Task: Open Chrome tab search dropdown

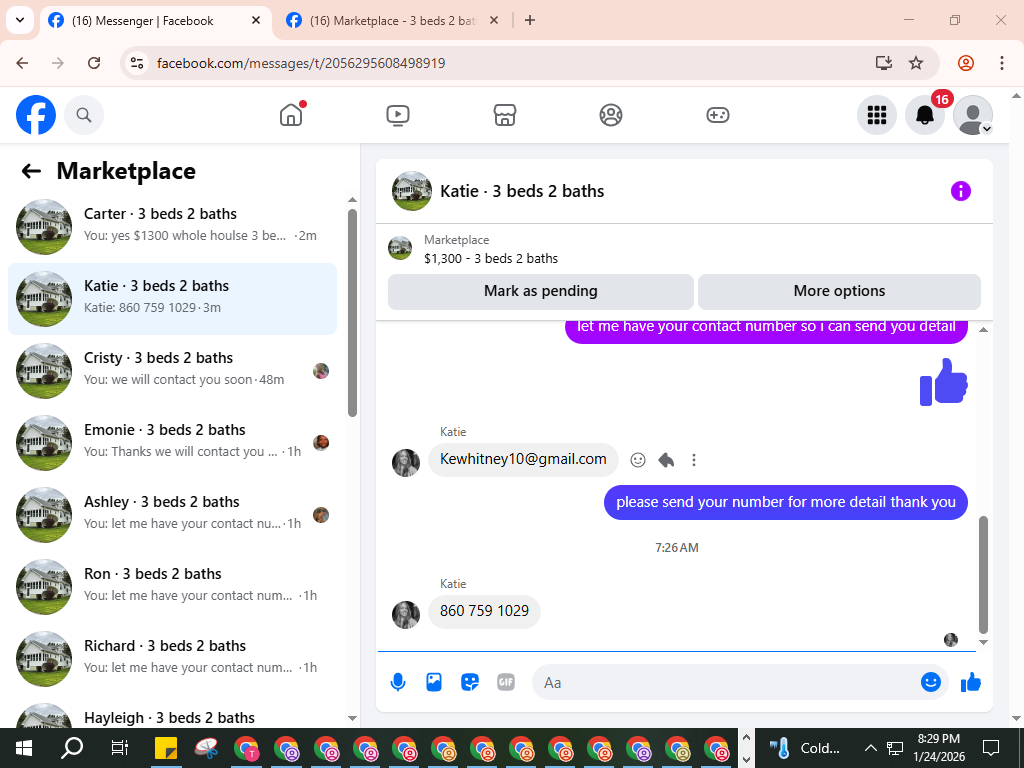Action: coord(20,20)
